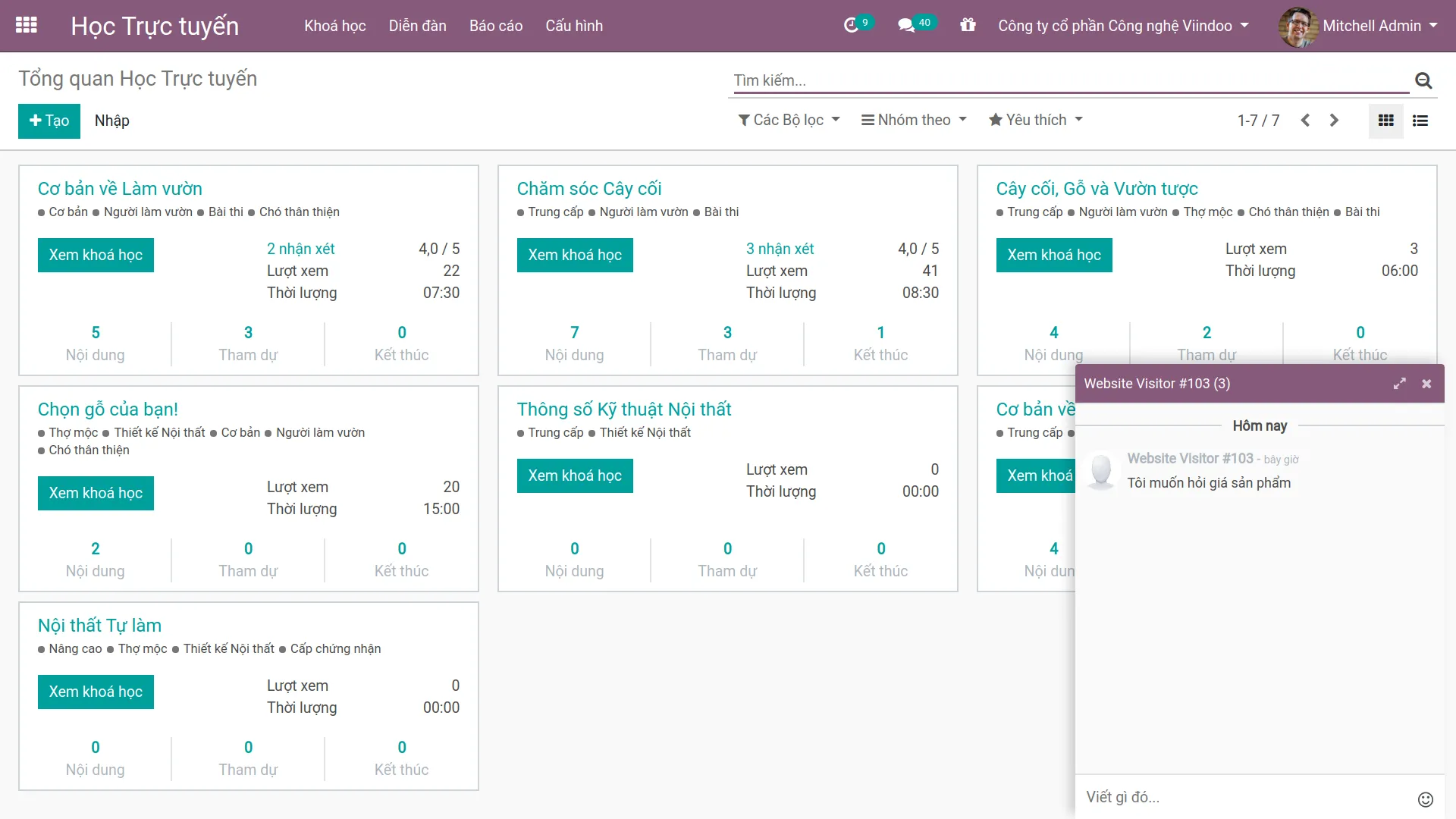
Task: Open Khoá học menu
Action: 334,26
